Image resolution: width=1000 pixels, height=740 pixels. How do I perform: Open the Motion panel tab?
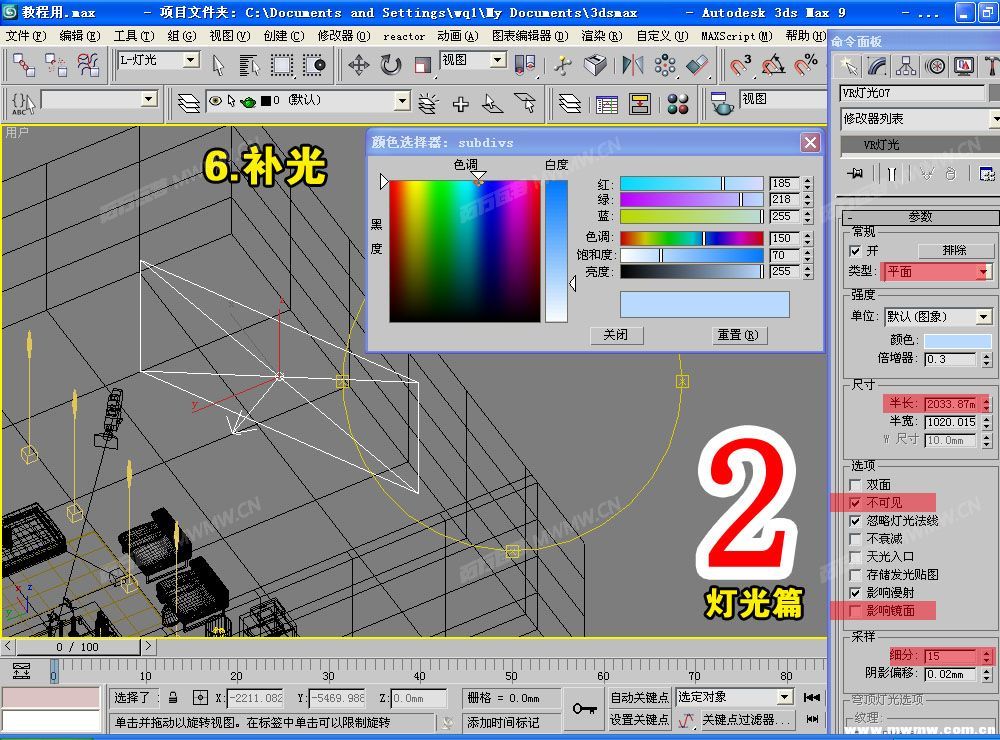coord(934,66)
